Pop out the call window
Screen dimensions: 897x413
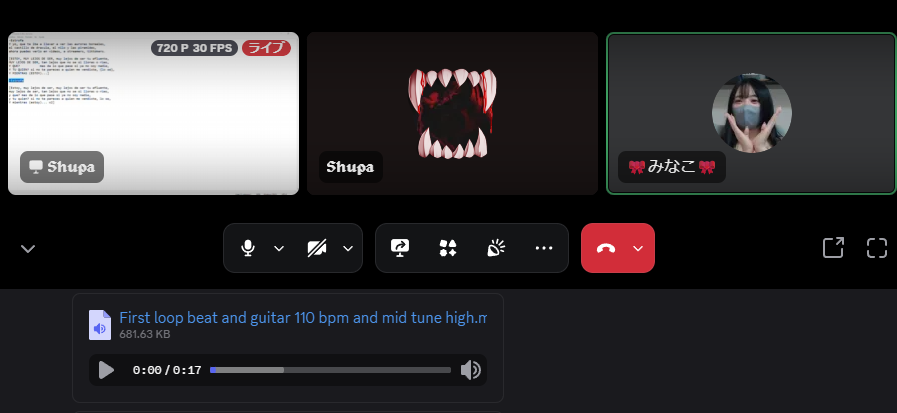[833, 248]
